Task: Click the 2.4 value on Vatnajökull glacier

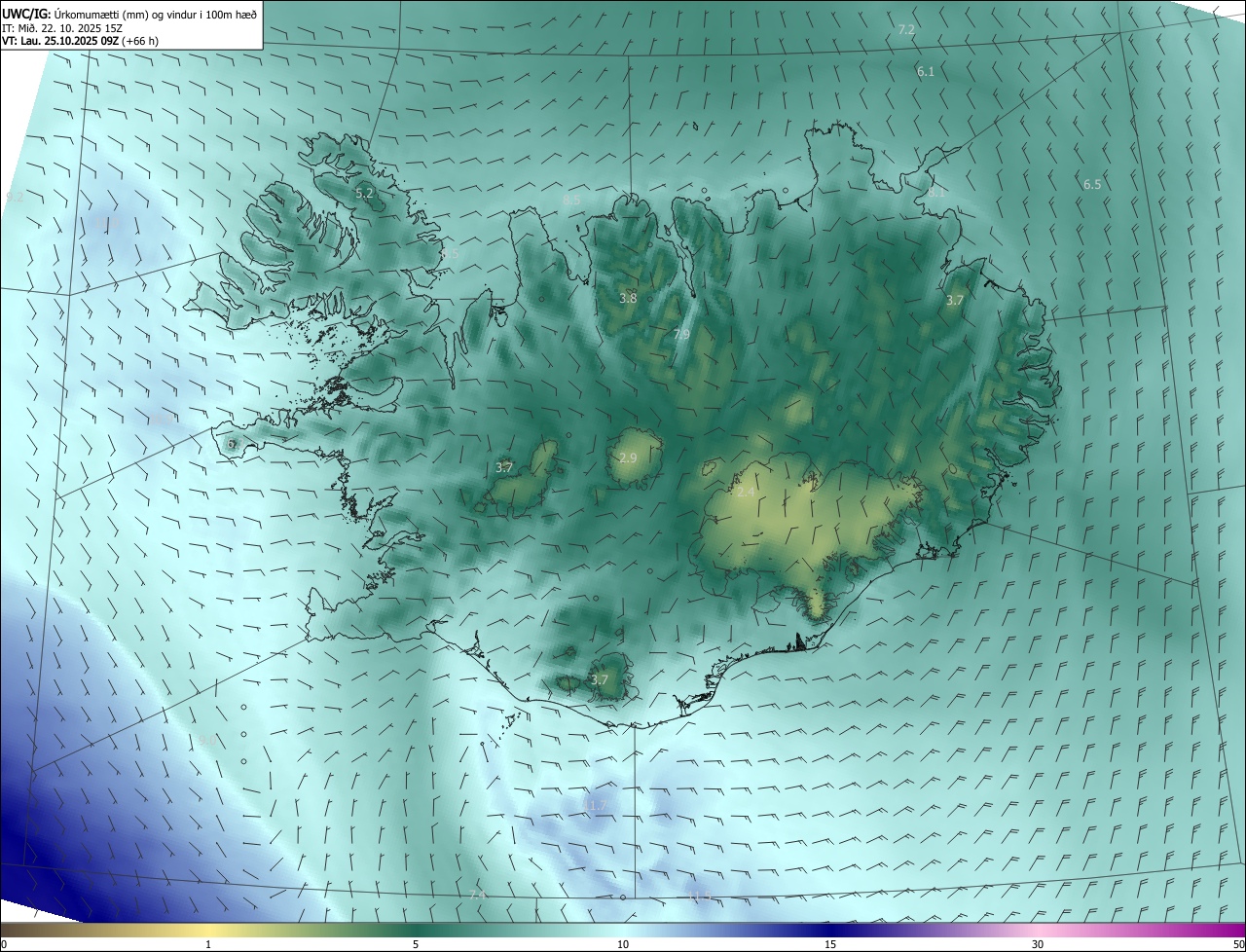Action: coord(746,493)
